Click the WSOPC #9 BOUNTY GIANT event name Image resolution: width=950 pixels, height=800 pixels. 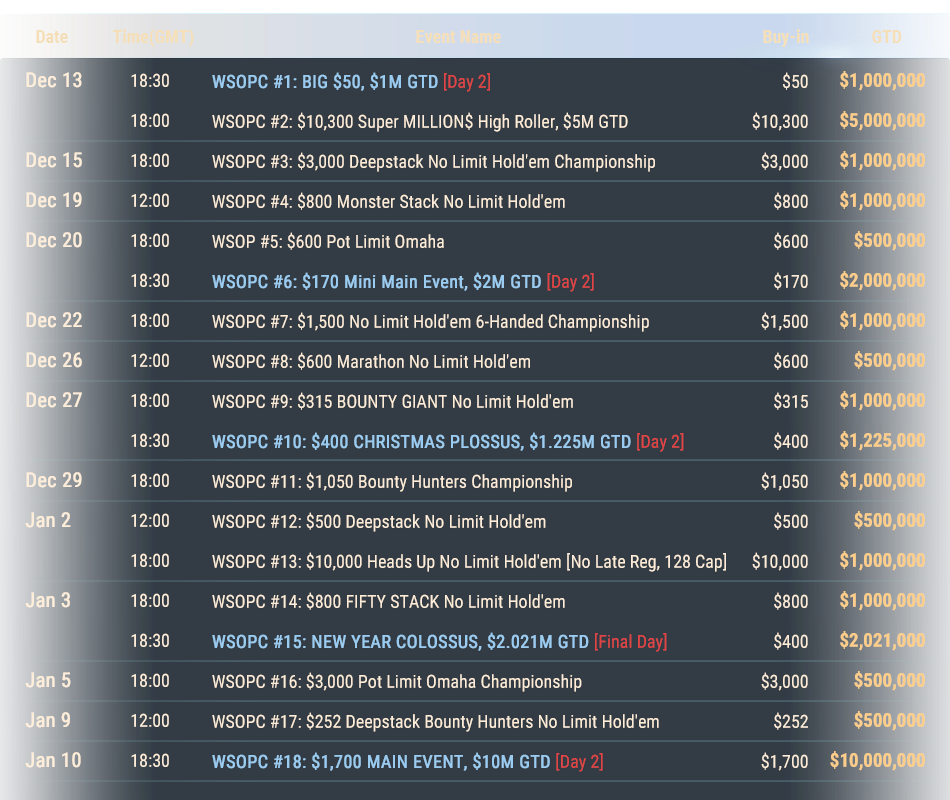[x=393, y=401]
